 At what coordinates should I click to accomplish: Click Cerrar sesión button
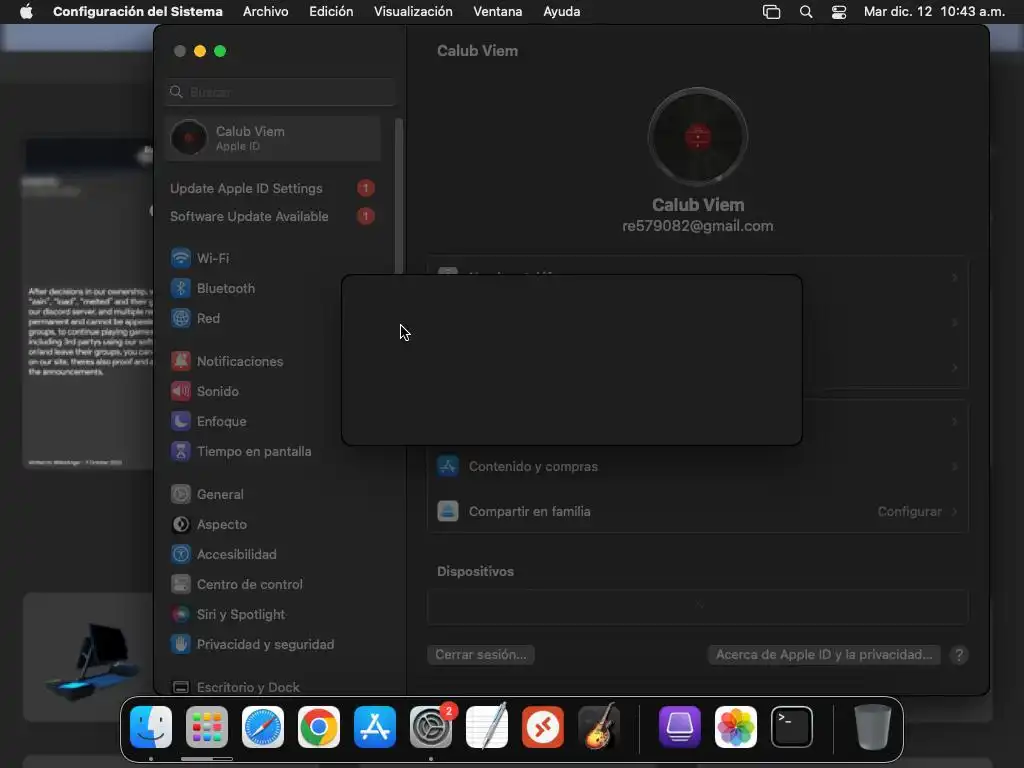click(x=481, y=654)
